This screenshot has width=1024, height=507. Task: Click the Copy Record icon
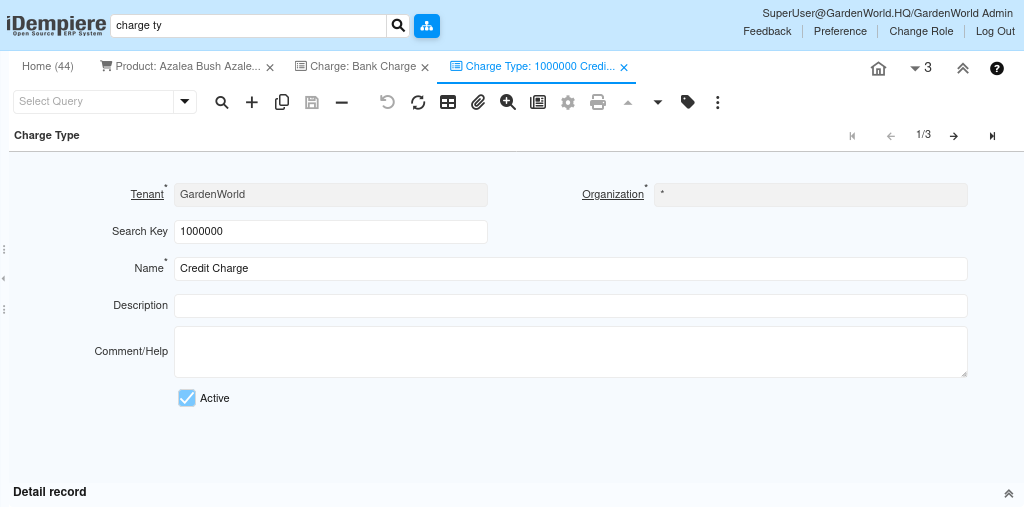282,102
